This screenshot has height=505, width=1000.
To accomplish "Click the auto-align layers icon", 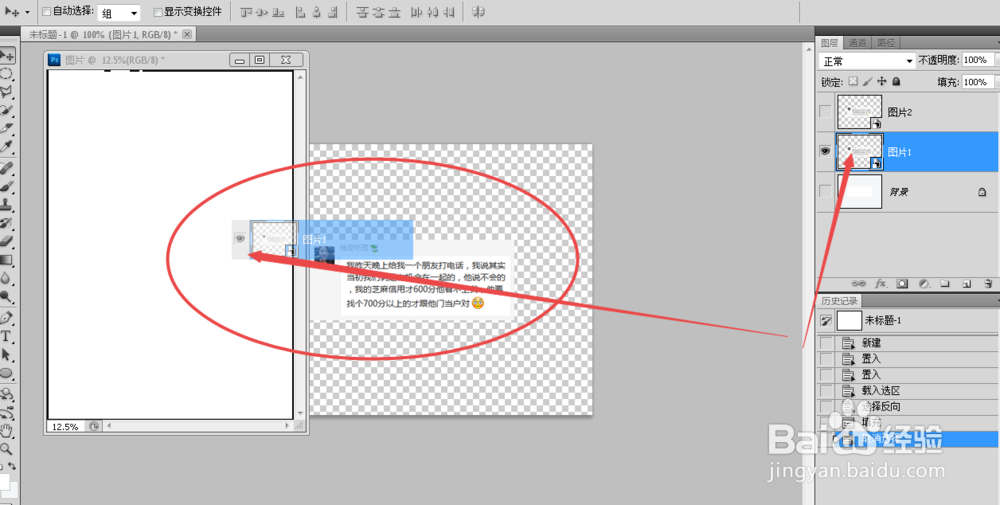I will pyautogui.click(x=478, y=11).
